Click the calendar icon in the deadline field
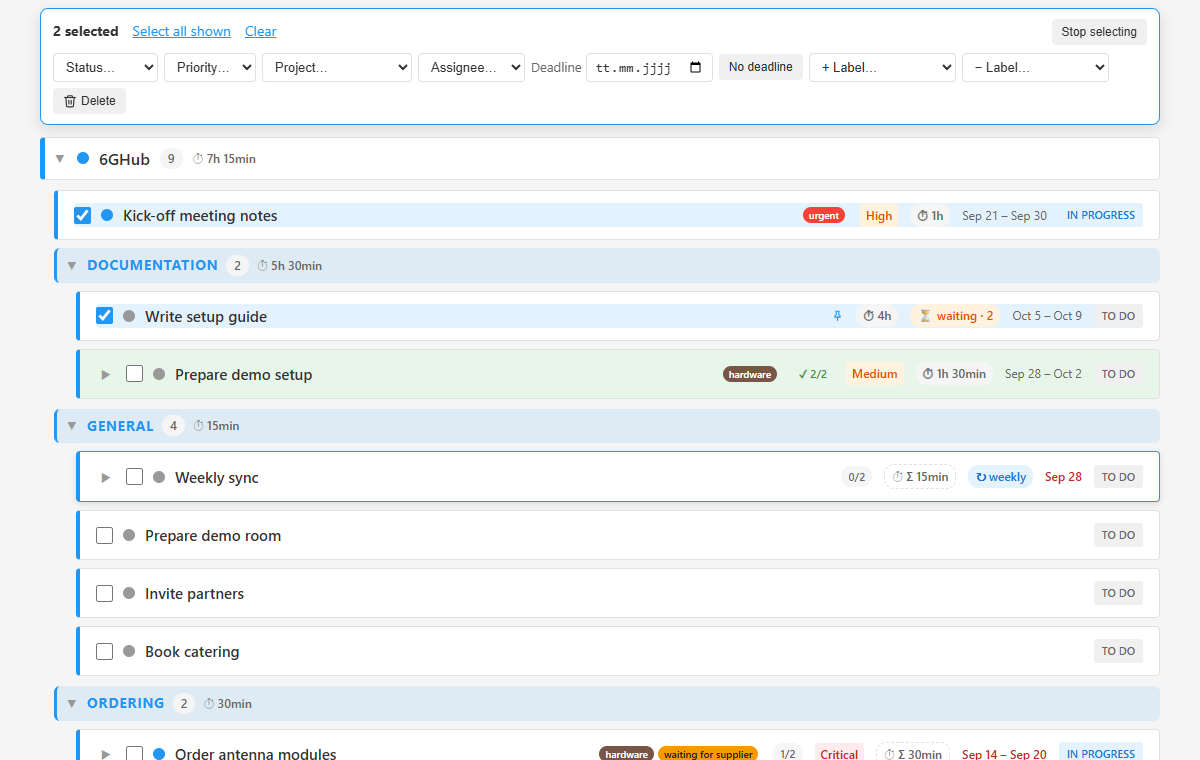Image resolution: width=1200 pixels, height=760 pixels. [696, 68]
